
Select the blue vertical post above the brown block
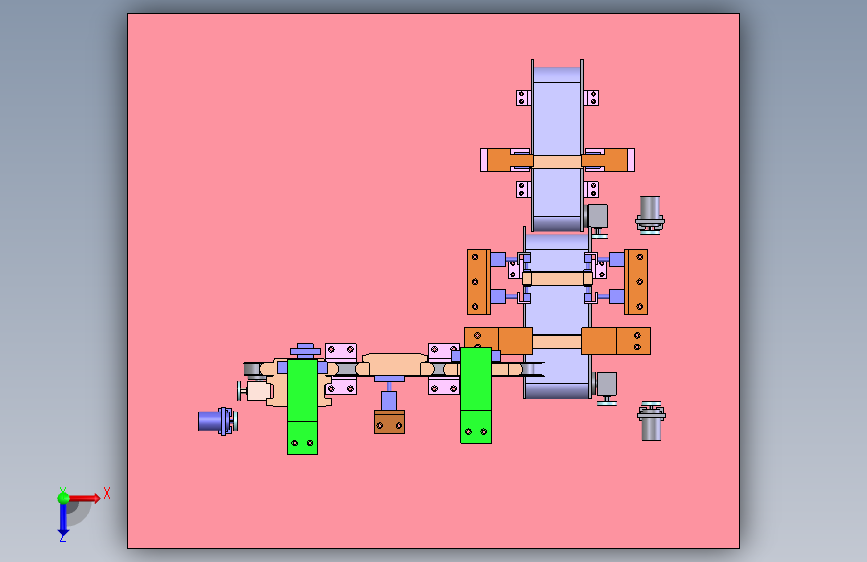tap(389, 400)
